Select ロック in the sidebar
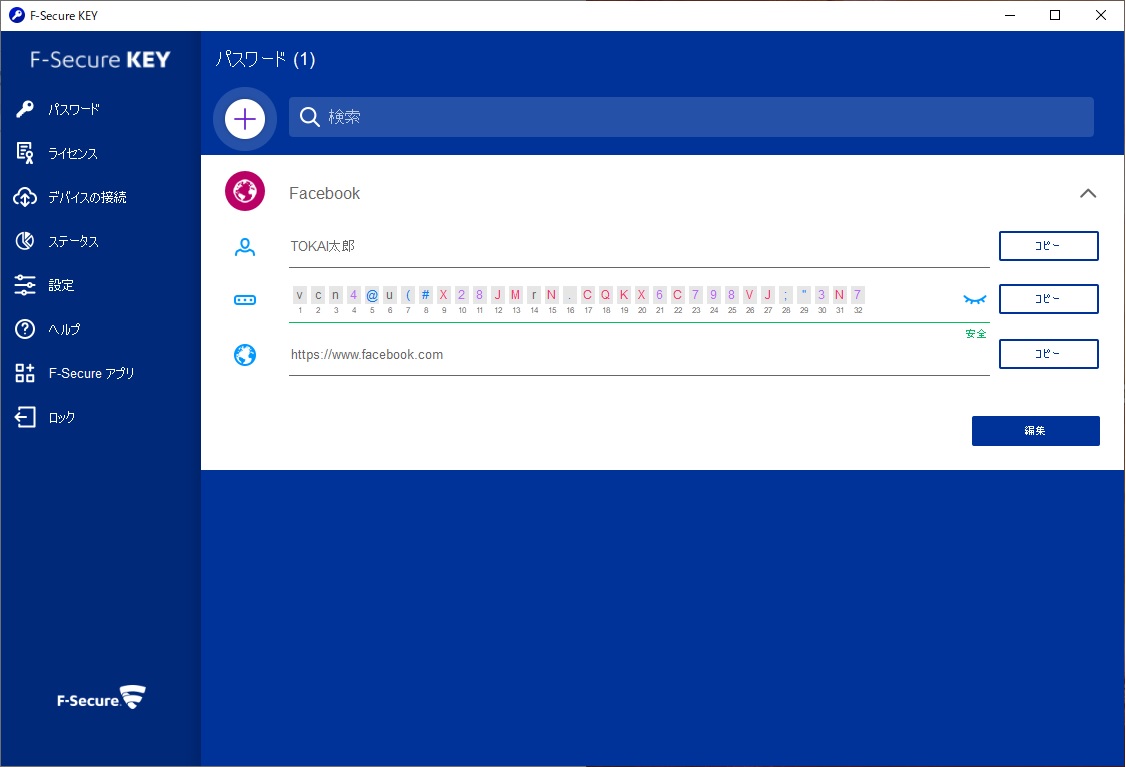 tap(61, 417)
